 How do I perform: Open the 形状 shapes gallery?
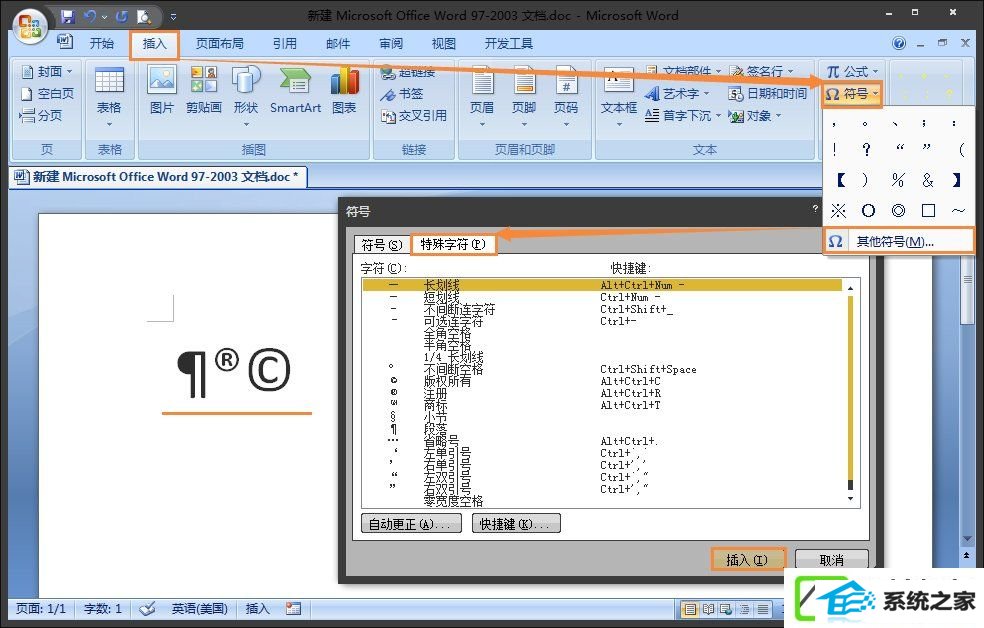click(x=245, y=96)
